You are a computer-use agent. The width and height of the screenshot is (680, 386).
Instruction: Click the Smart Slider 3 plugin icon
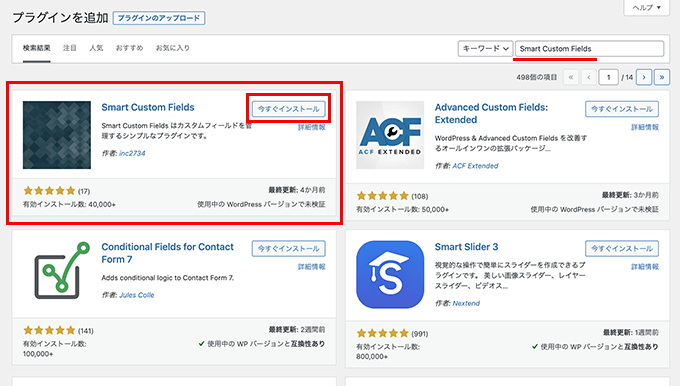pos(390,275)
